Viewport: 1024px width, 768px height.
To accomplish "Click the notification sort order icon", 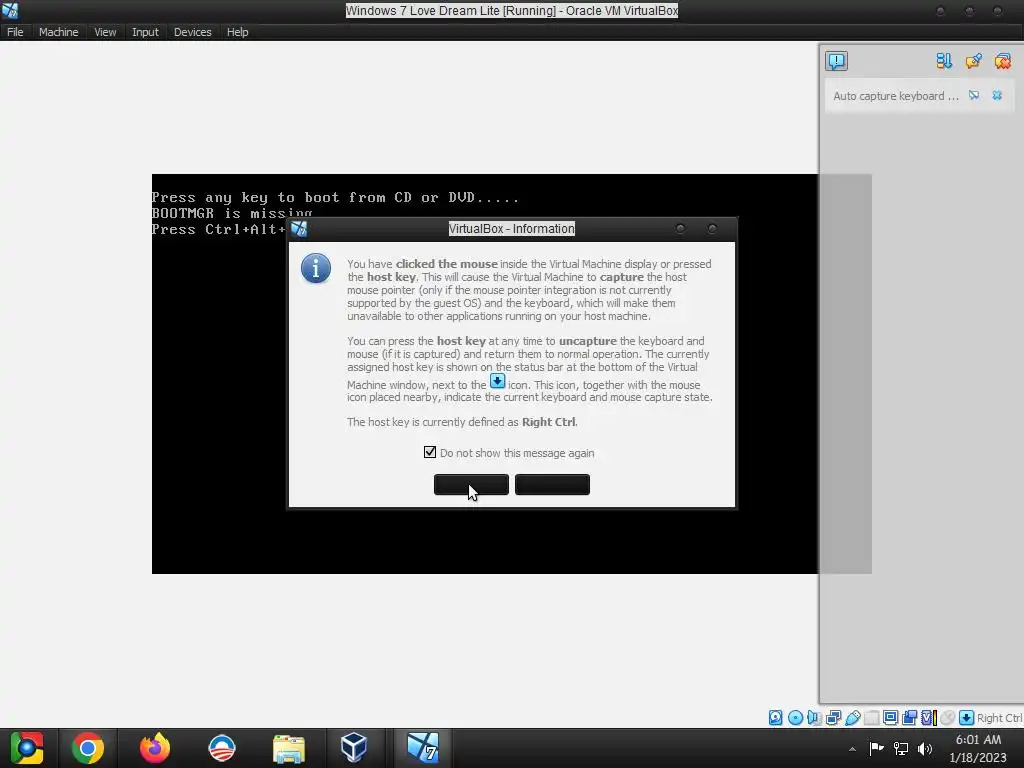I will pos(944,61).
